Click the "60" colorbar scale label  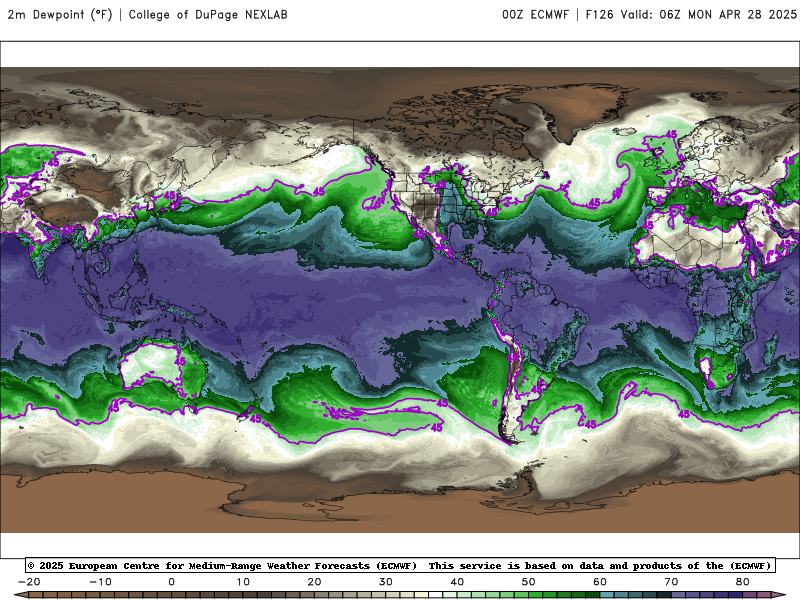click(600, 582)
